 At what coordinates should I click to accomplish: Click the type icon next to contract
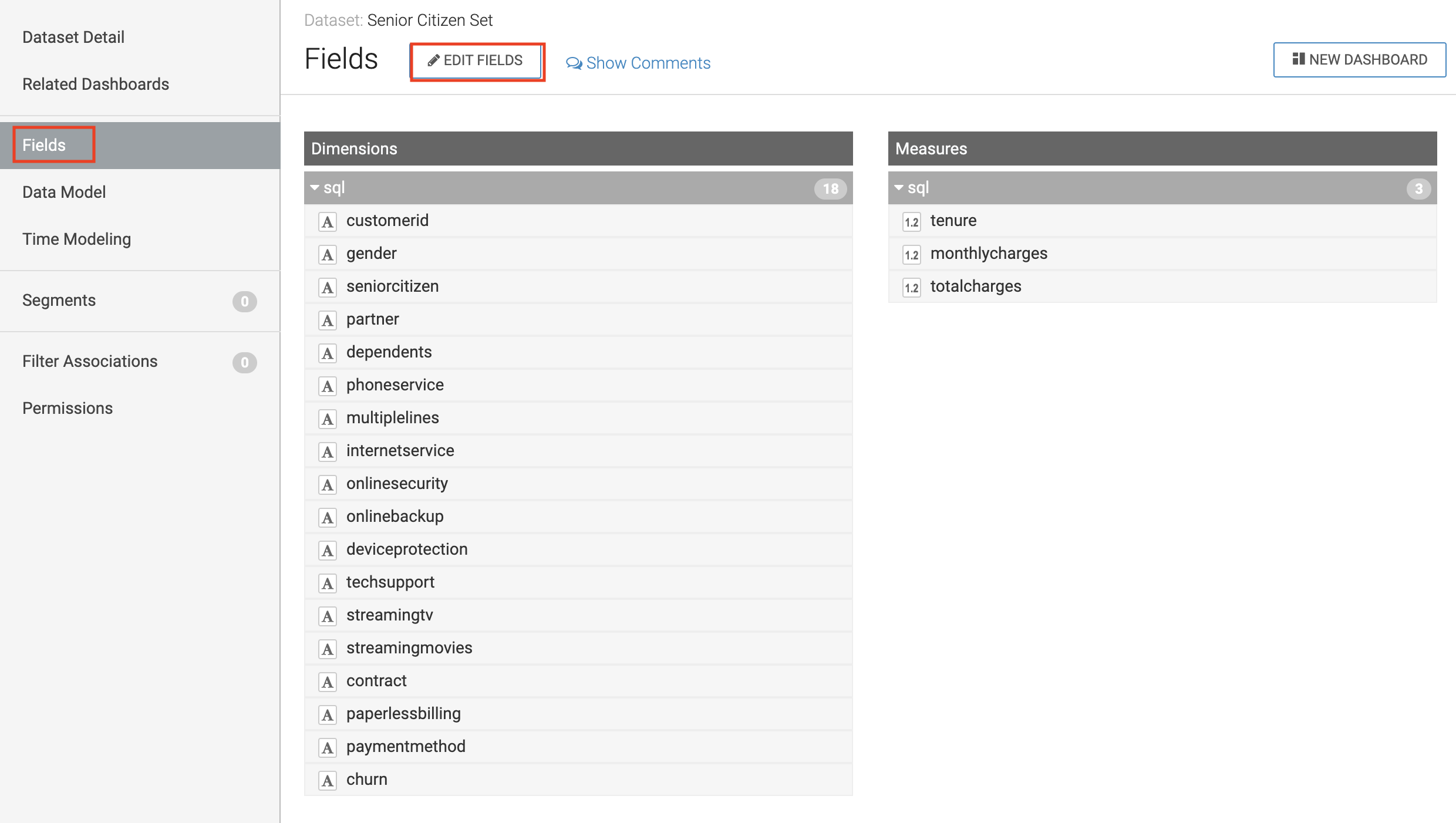coord(328,682)
